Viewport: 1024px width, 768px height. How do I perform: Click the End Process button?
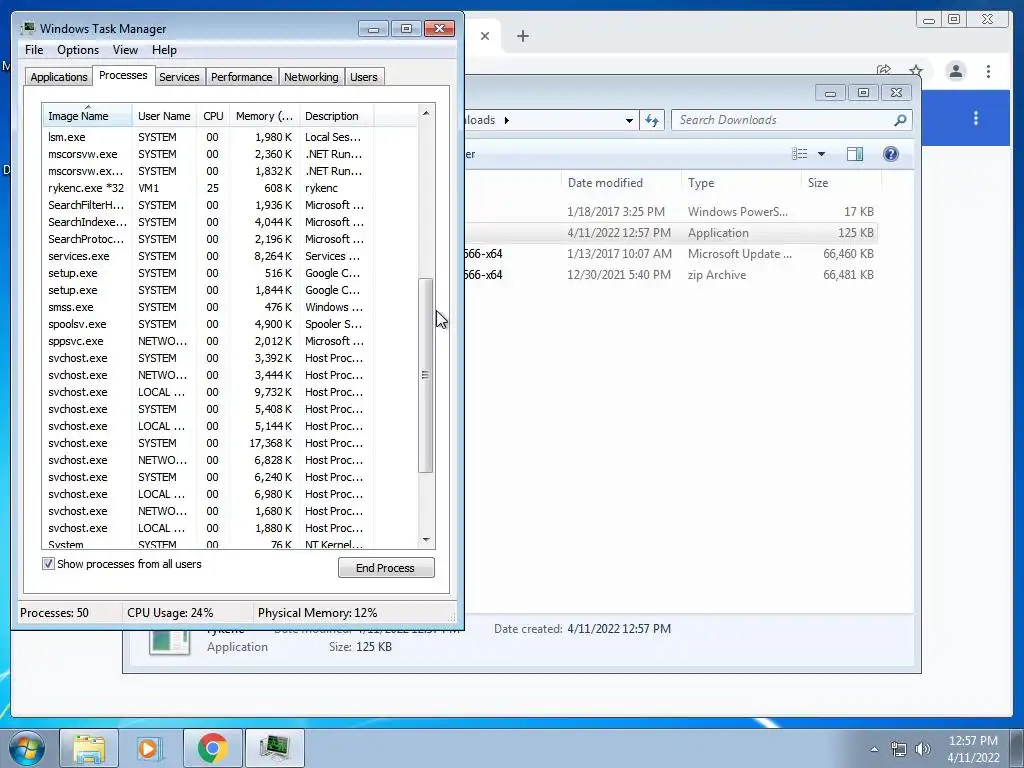click(x=386, y=568)
